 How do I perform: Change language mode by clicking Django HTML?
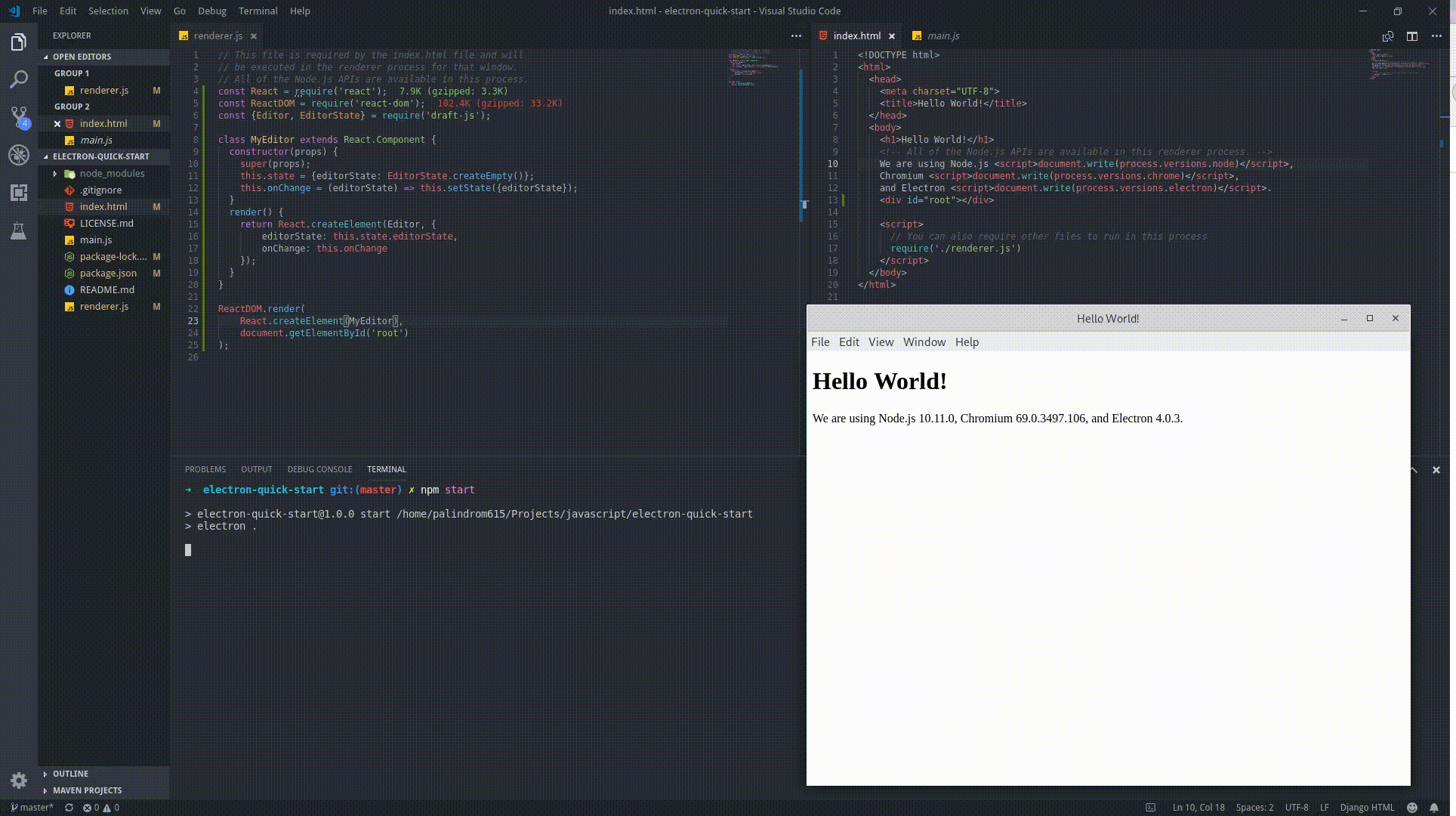point(1367,807)
